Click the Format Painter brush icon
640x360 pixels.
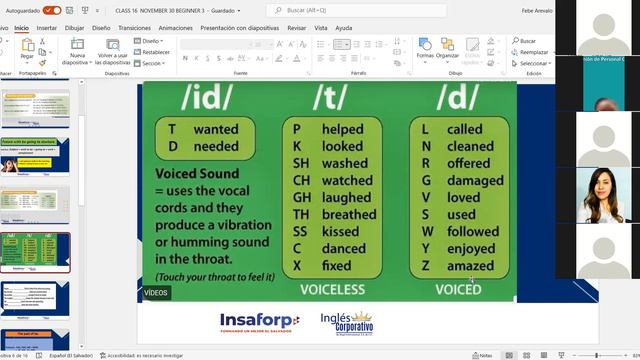(42, 63)
